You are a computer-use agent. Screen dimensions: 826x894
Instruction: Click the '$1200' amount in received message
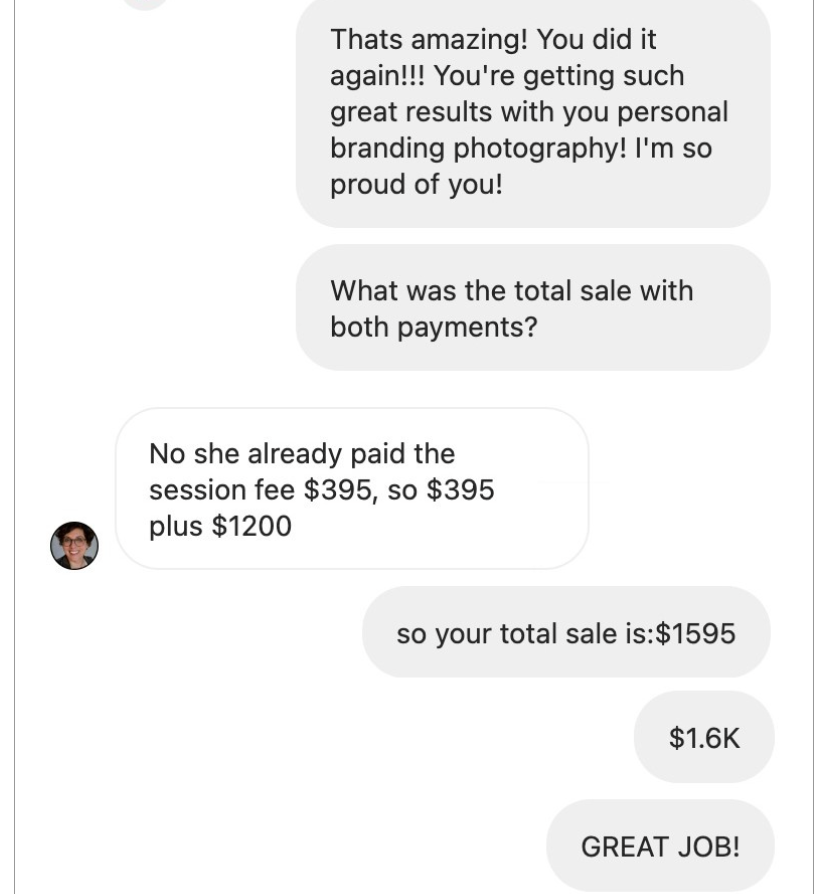pyautogui.click(x=251, y=526)
